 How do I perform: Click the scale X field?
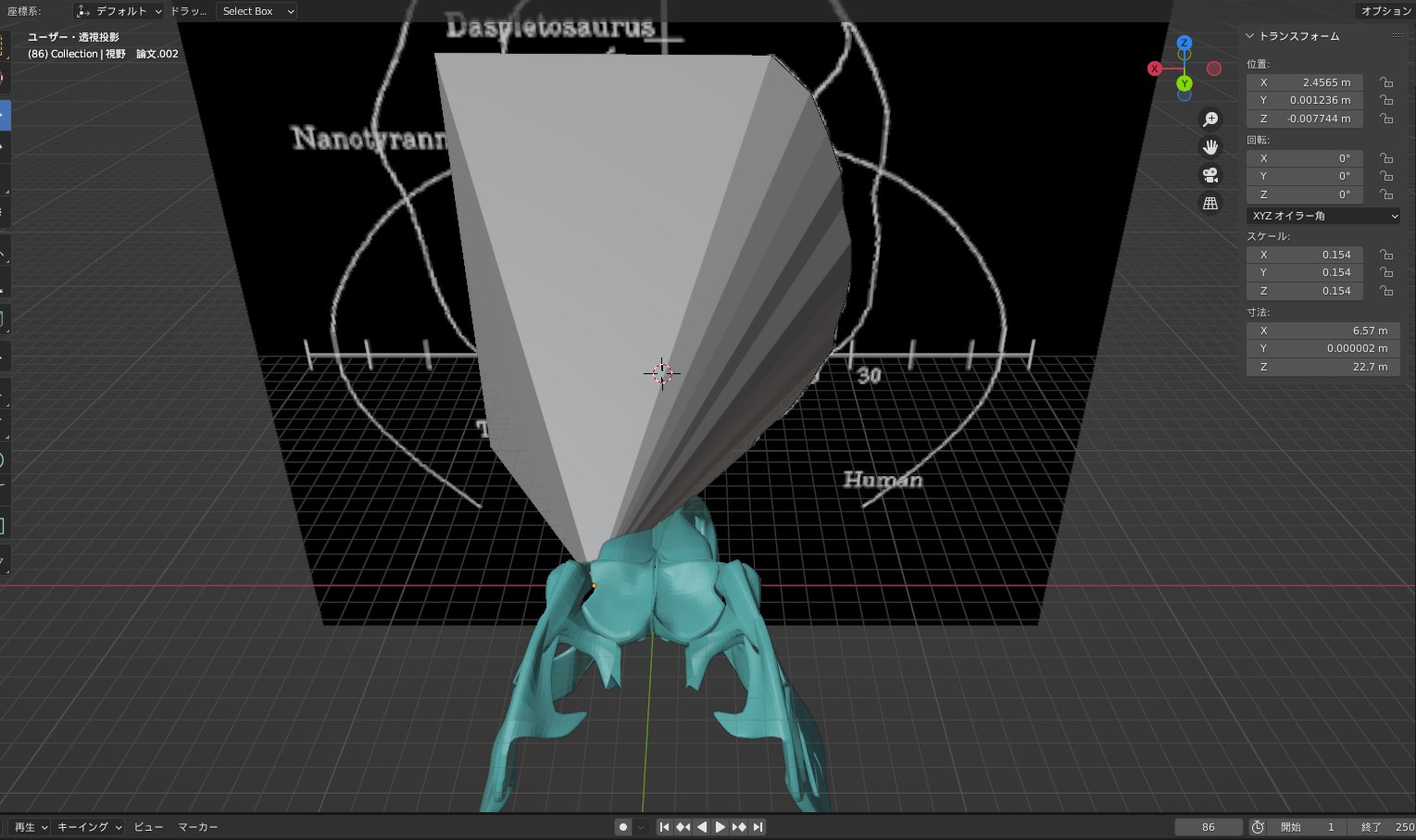tap(1304, 255)
